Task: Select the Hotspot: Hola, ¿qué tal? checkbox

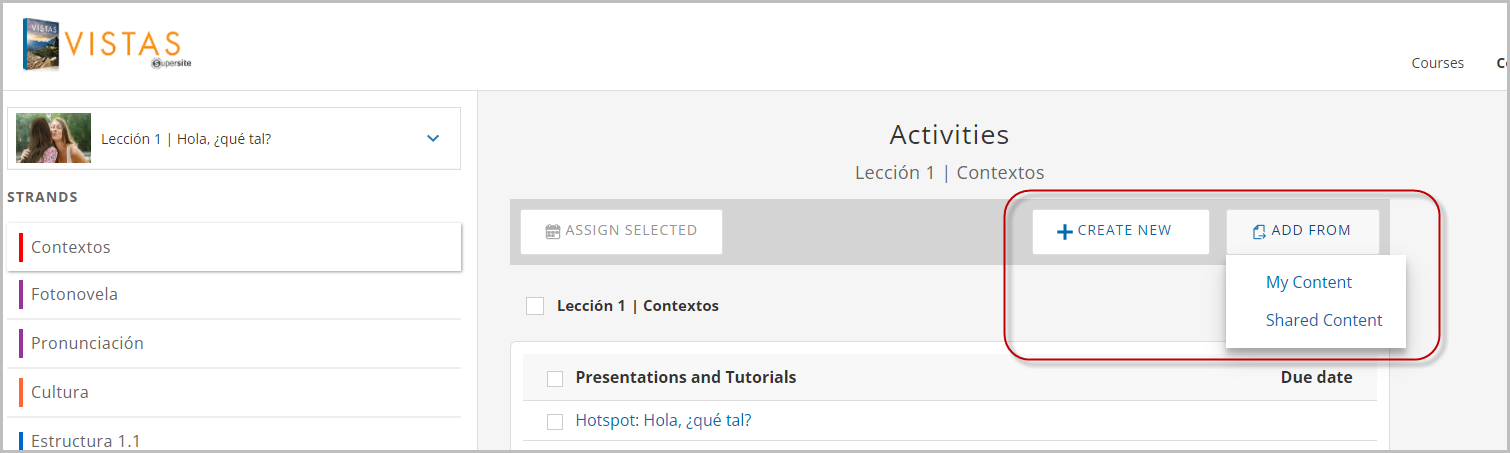Action: [555, 421]
